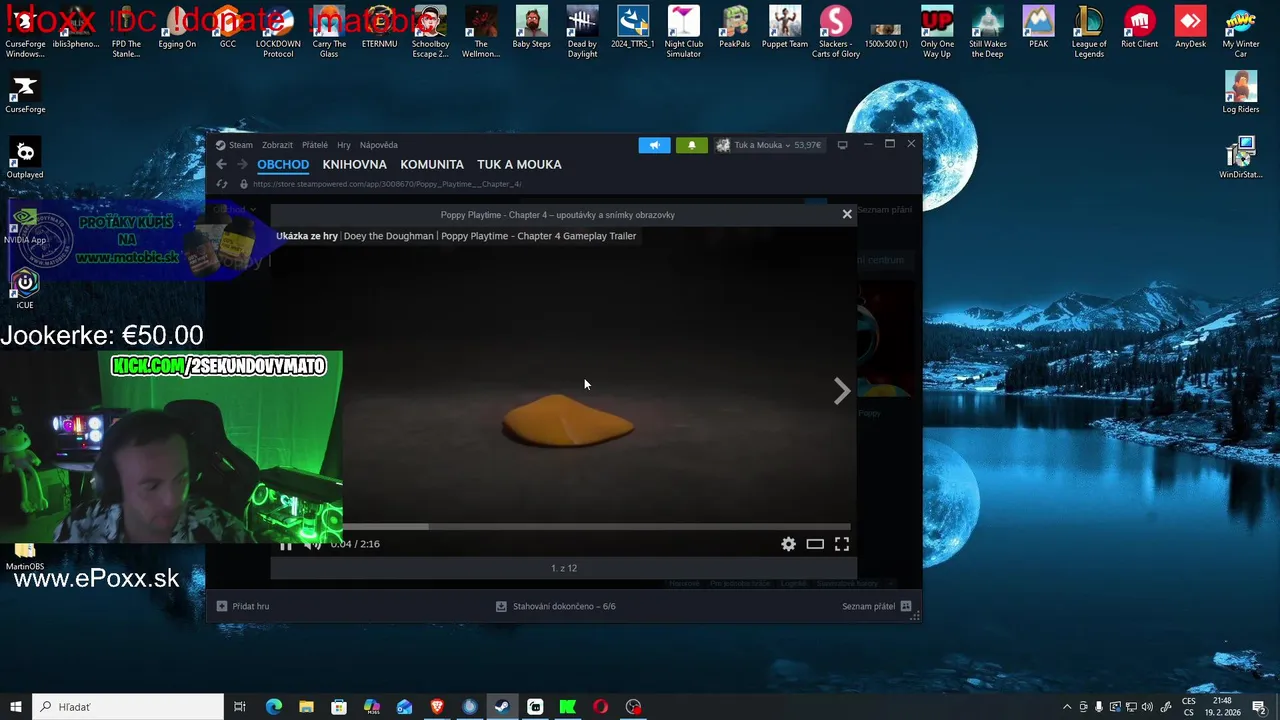Toggle theater mode rectangle icon in player

point(815,544)
